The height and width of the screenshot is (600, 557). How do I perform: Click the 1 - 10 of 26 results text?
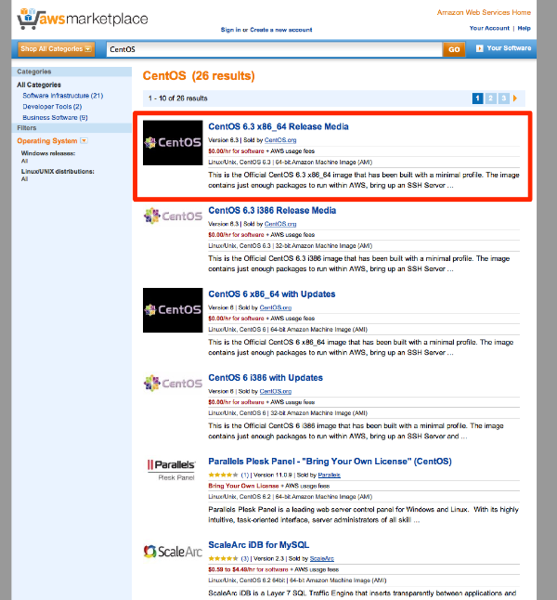(x=178, y=98)
